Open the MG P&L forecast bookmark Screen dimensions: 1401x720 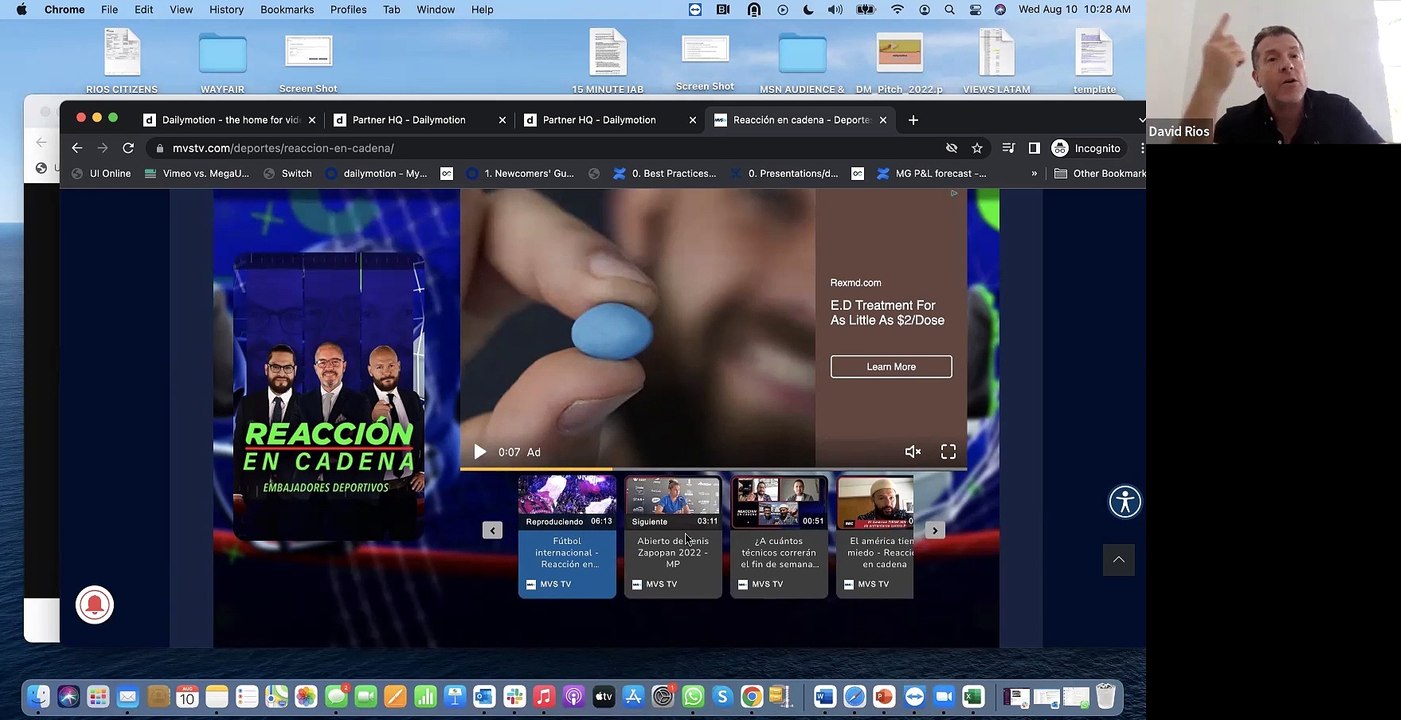932,174
